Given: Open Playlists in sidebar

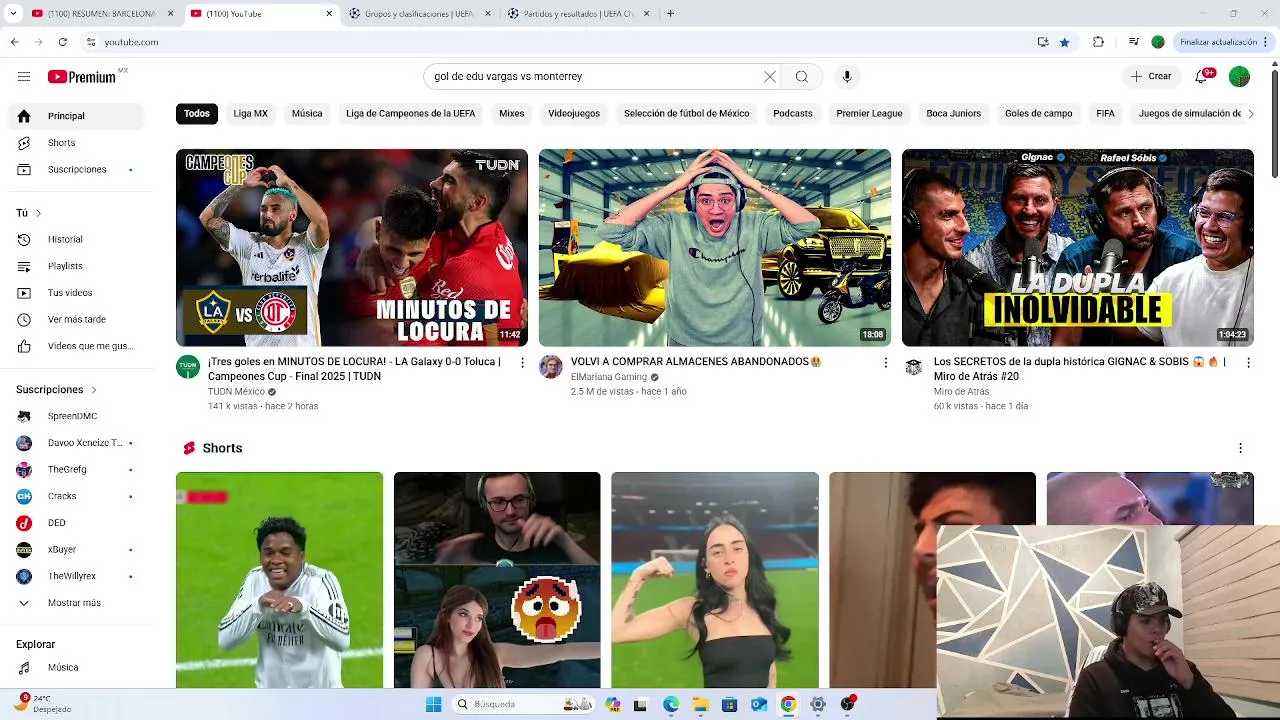Looking at the screenshot, I should point(78,266).
